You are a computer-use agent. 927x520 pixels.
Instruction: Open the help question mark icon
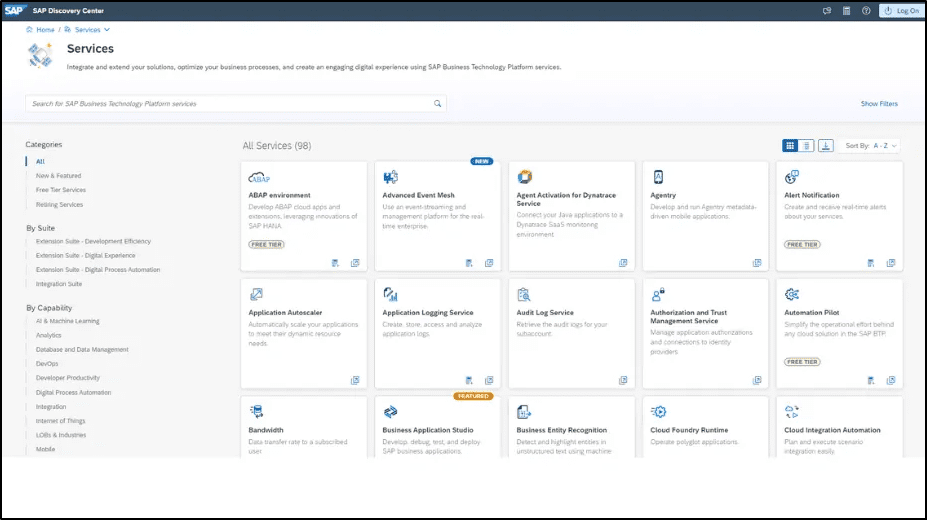(866, 11)
